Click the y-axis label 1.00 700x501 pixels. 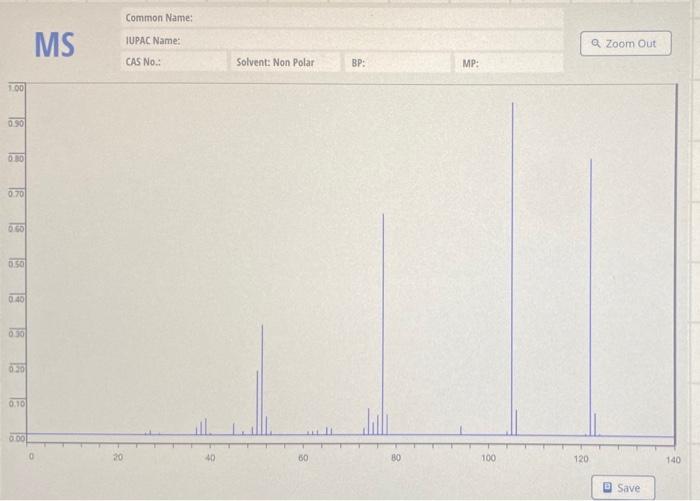tap(16, 88)
